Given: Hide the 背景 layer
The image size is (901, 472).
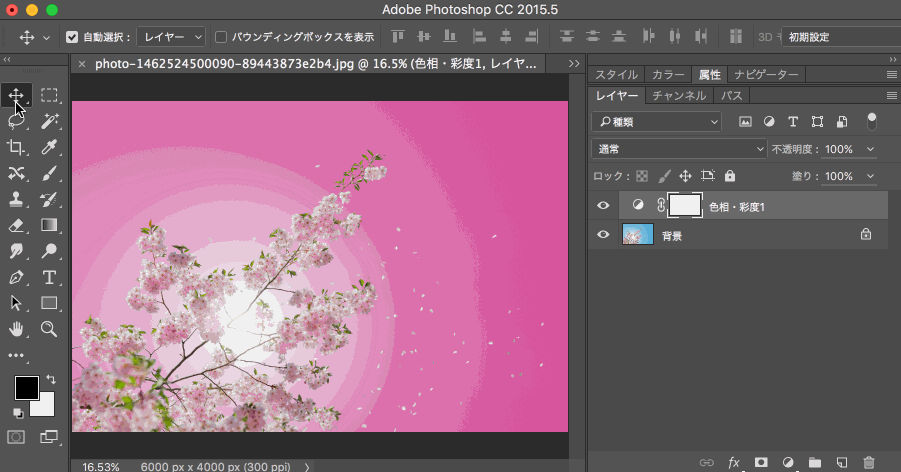Looking at the screenshot, I should (x=603, y=235).
